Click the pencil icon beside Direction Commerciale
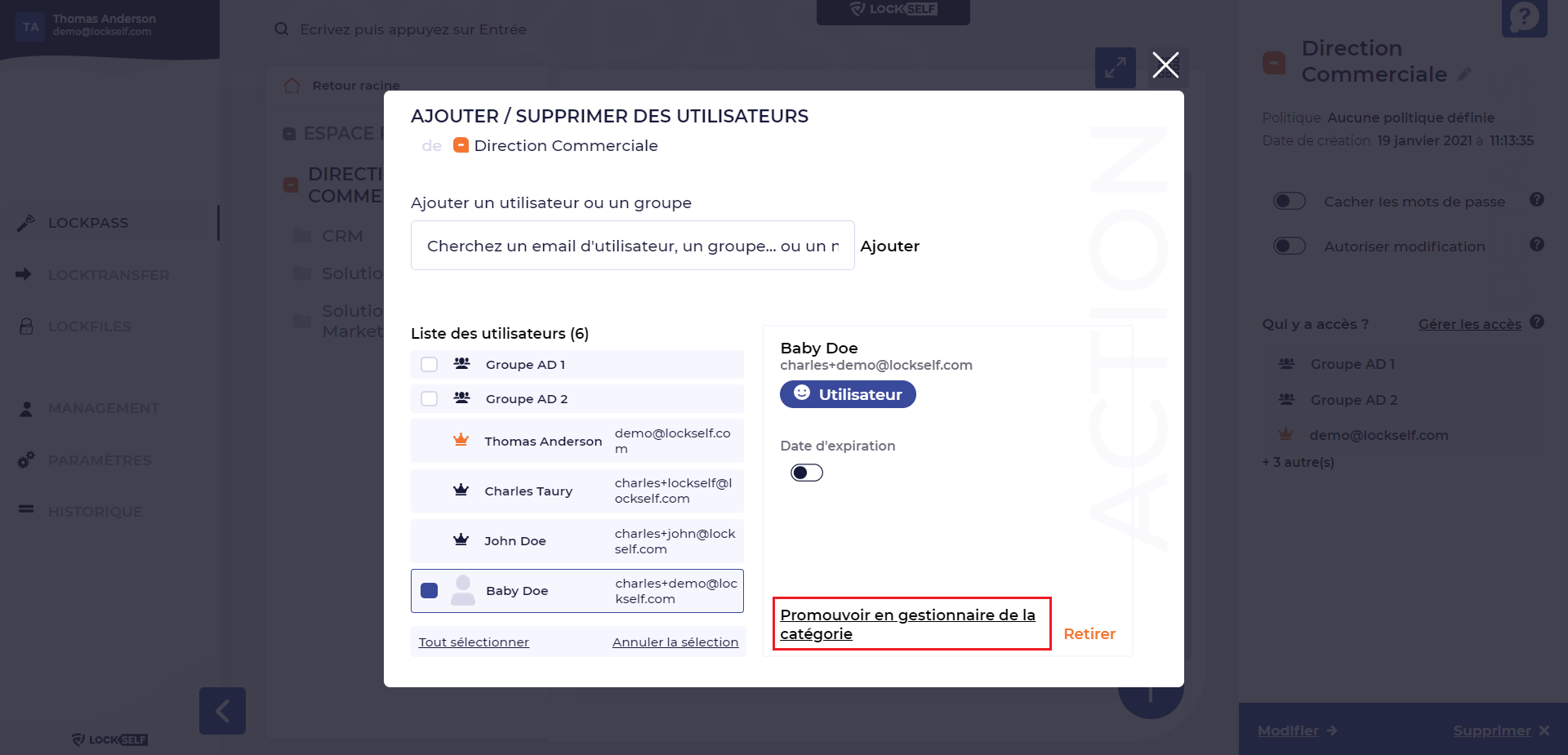The height and width of the screenshot is (755, 1568). tap(1464, 74)
